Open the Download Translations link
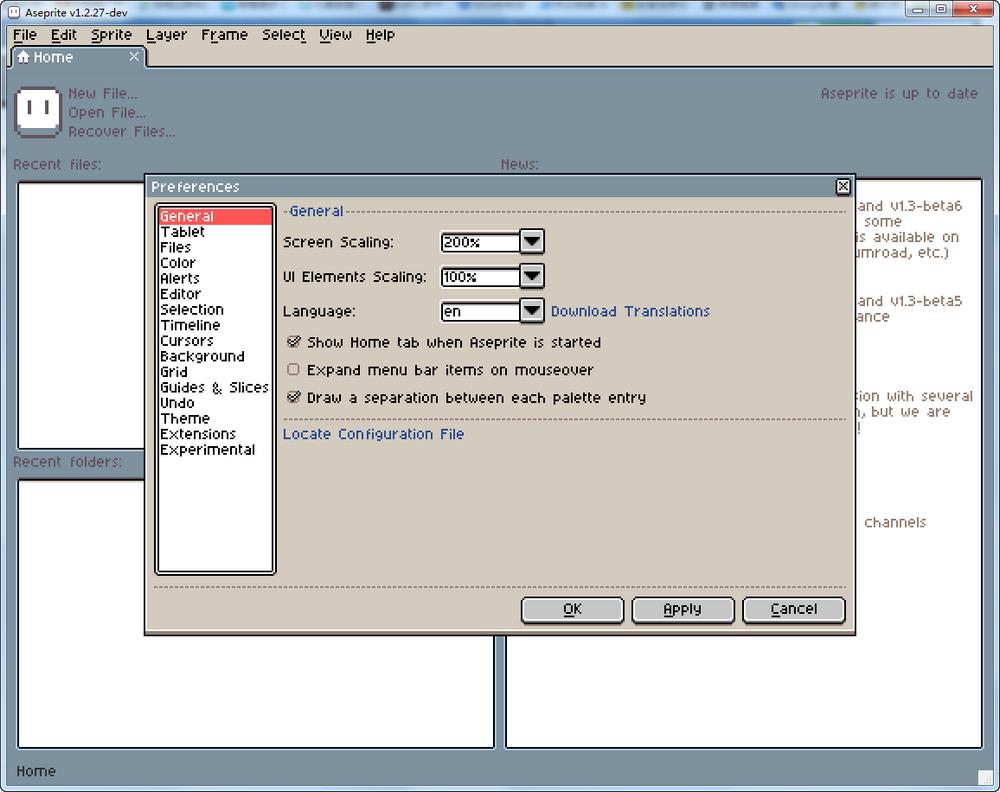Viewport: 1000px width, 792px height. click(630, 311)
